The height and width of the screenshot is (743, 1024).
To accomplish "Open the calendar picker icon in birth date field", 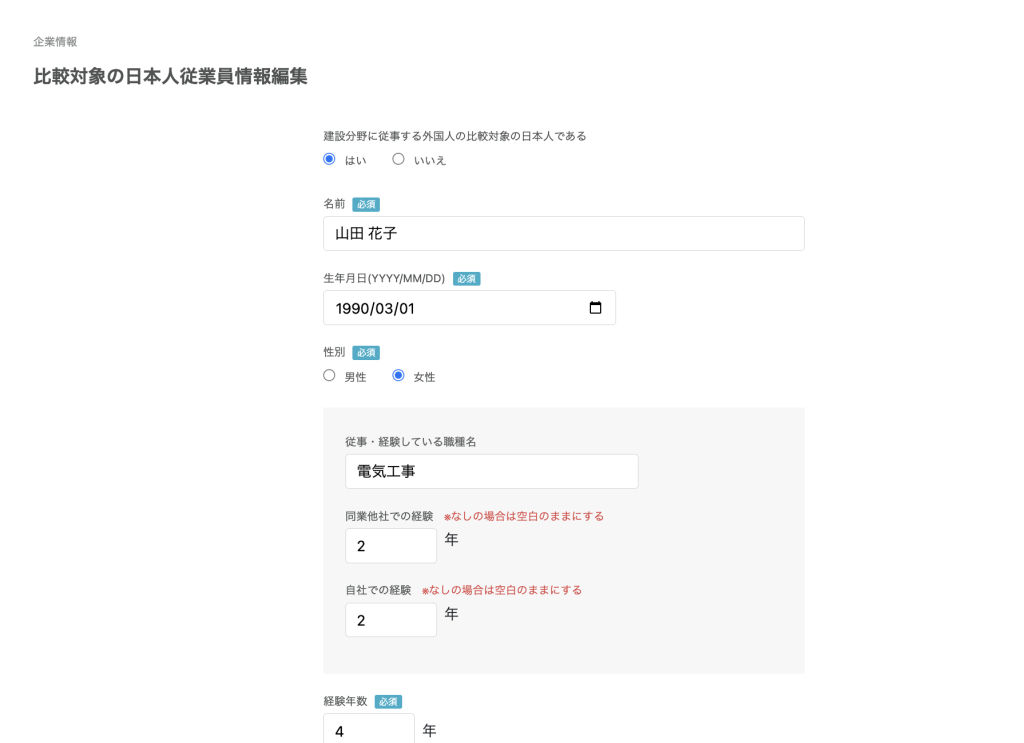I will coord(595,308).
